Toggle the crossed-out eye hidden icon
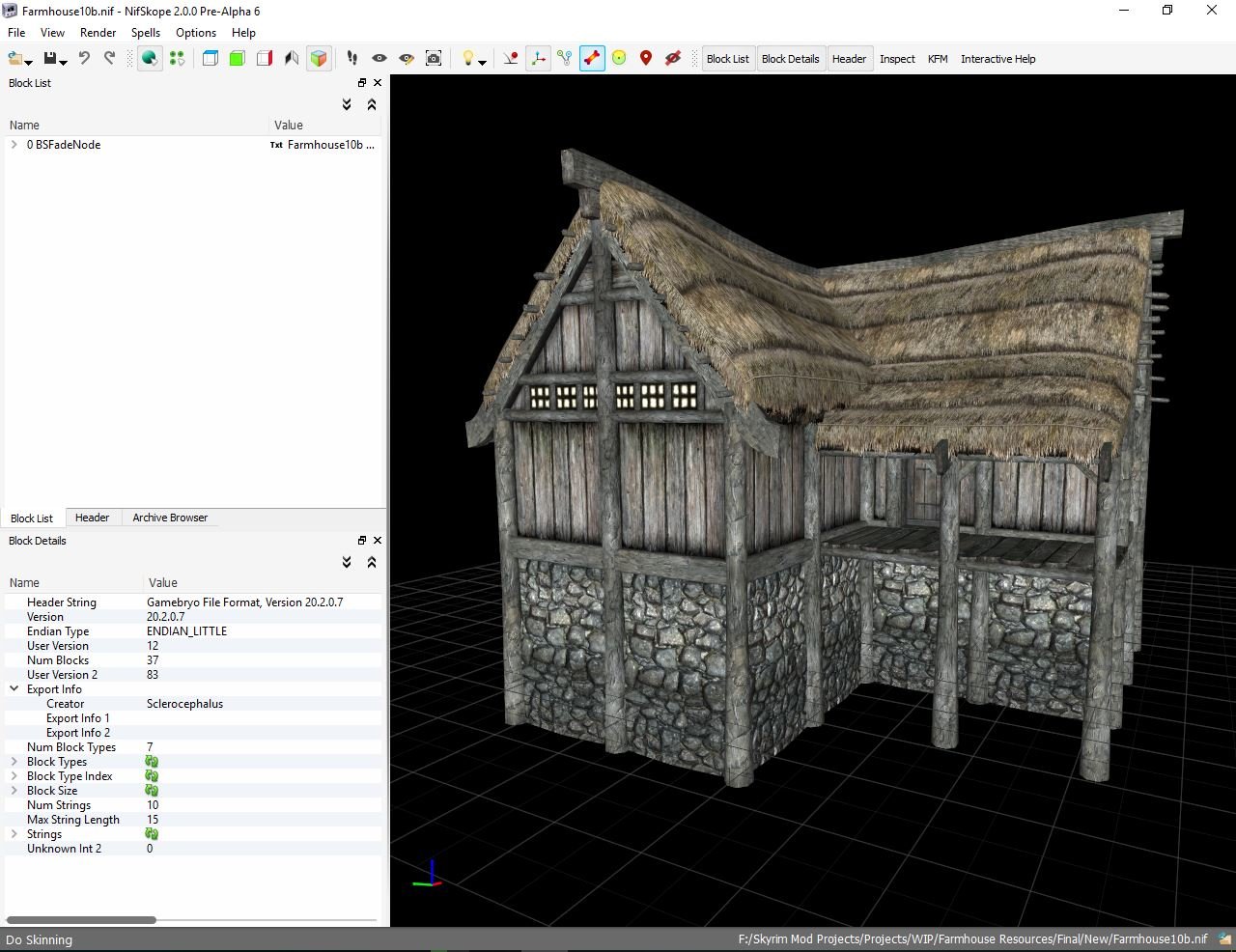Image resolution: width=1236 pixels, height=952 pixels. [x=673, y=59]
